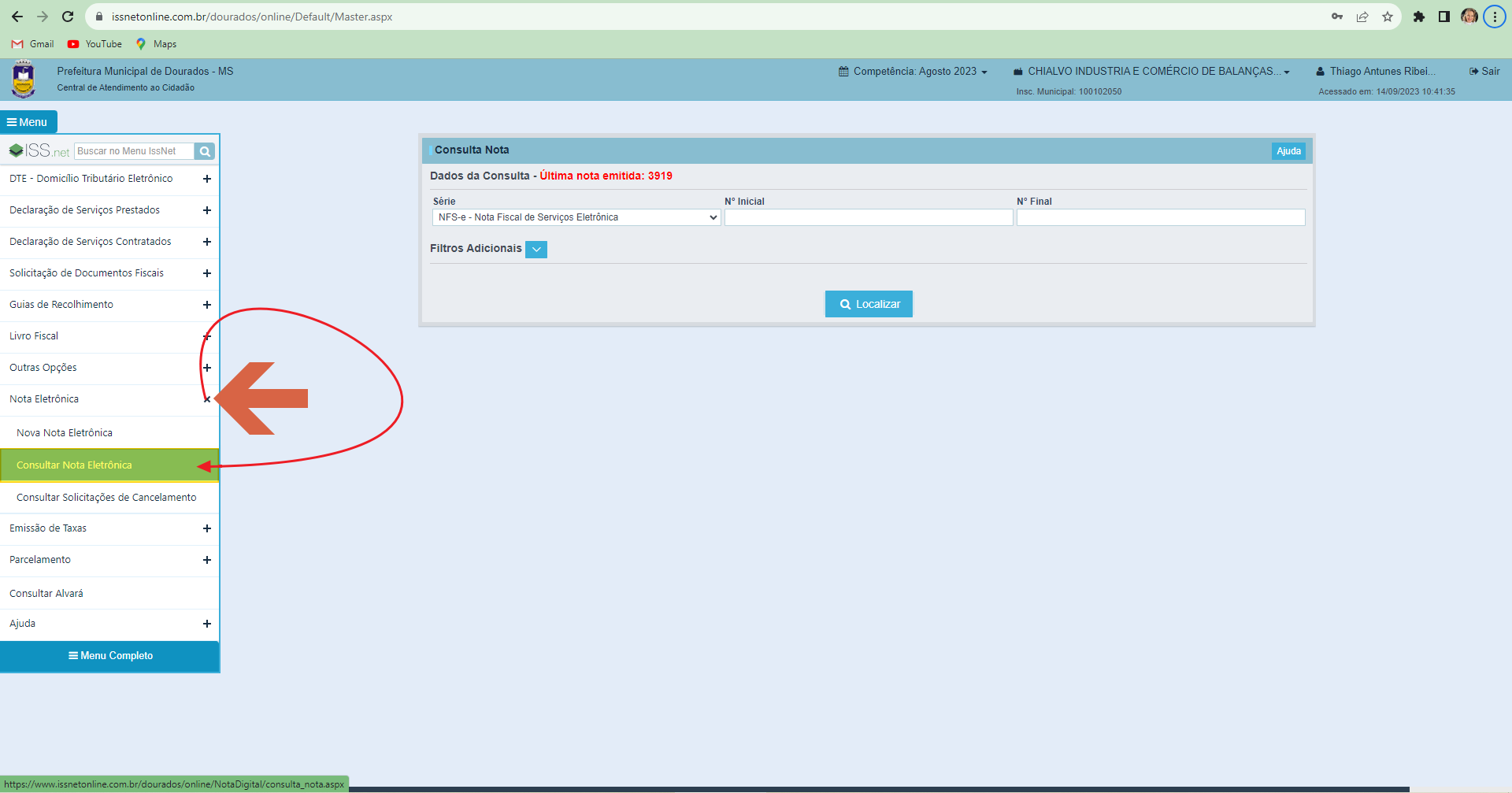
Task: Expand Declaração de Serviços Contratados
Action: click(109, 242)
